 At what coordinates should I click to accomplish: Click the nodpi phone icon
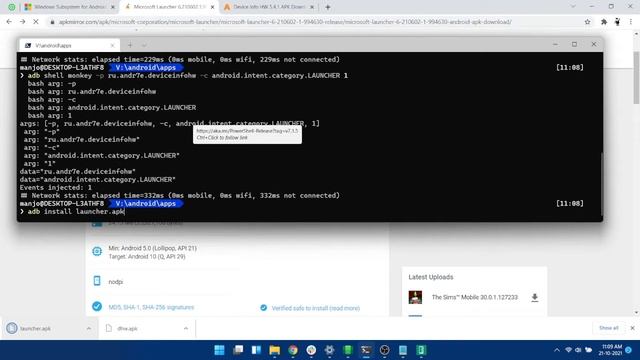coord(97,281)
